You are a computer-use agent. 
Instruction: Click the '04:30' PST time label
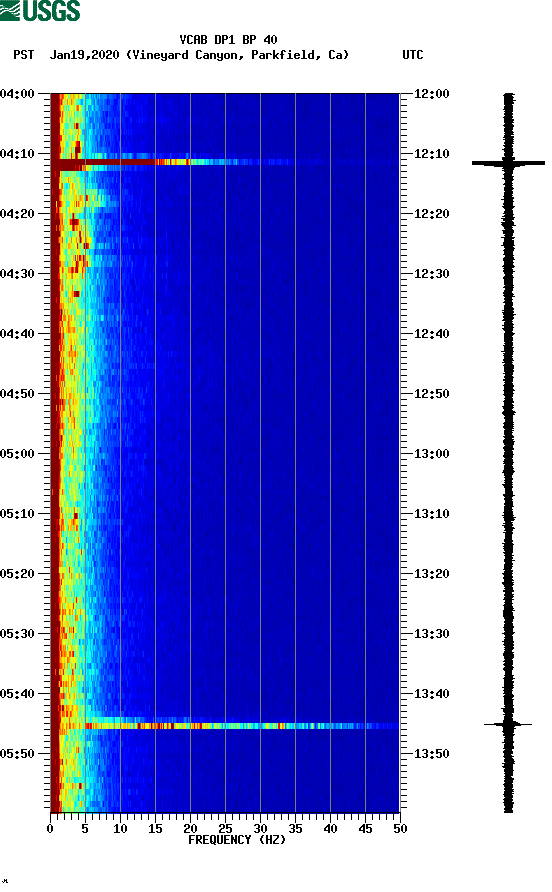click(17, 274)
